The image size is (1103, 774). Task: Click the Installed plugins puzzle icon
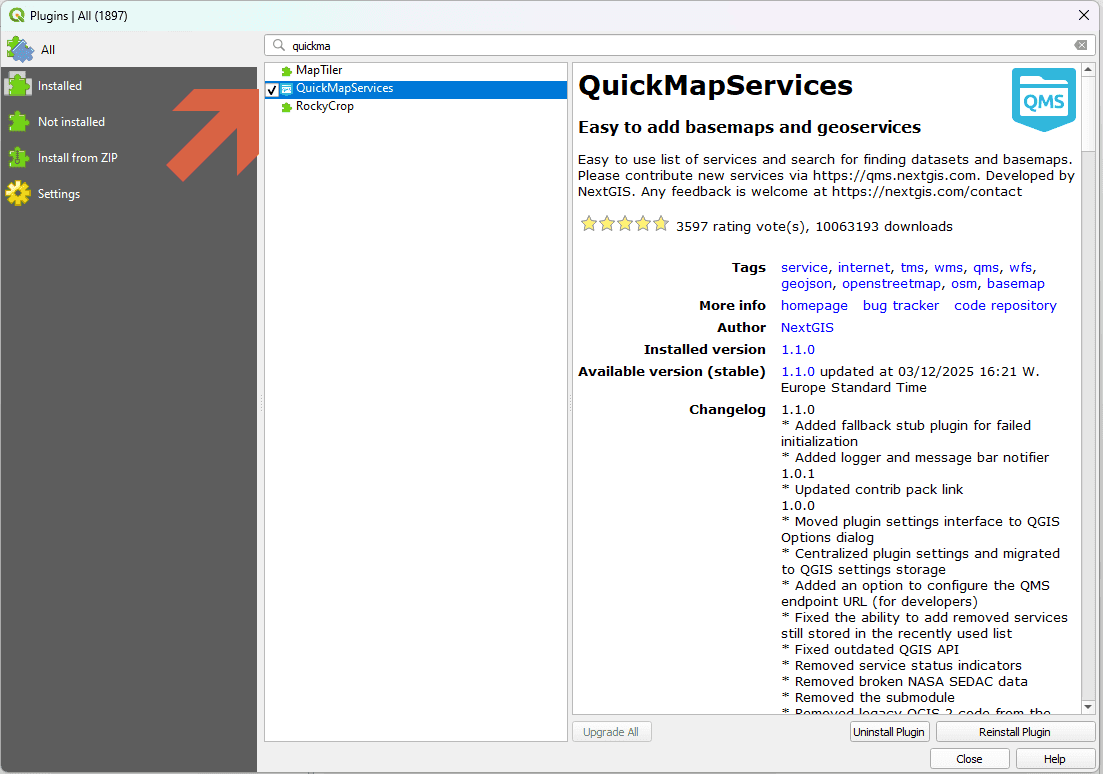pyautogui.click(x=18, y=85)
